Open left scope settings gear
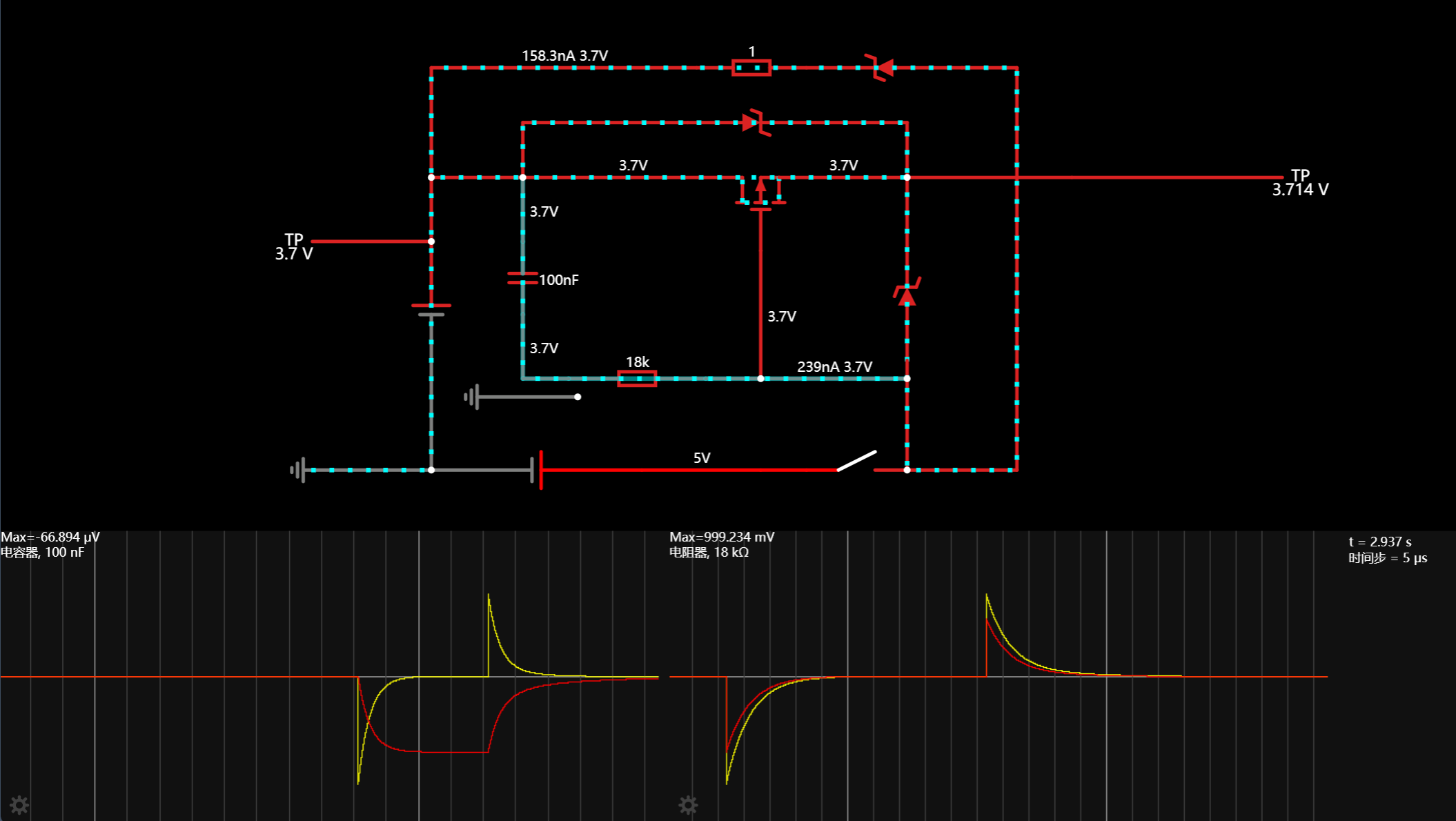Viewport: 1456px width, 821px height. click(x=19, y=804)
